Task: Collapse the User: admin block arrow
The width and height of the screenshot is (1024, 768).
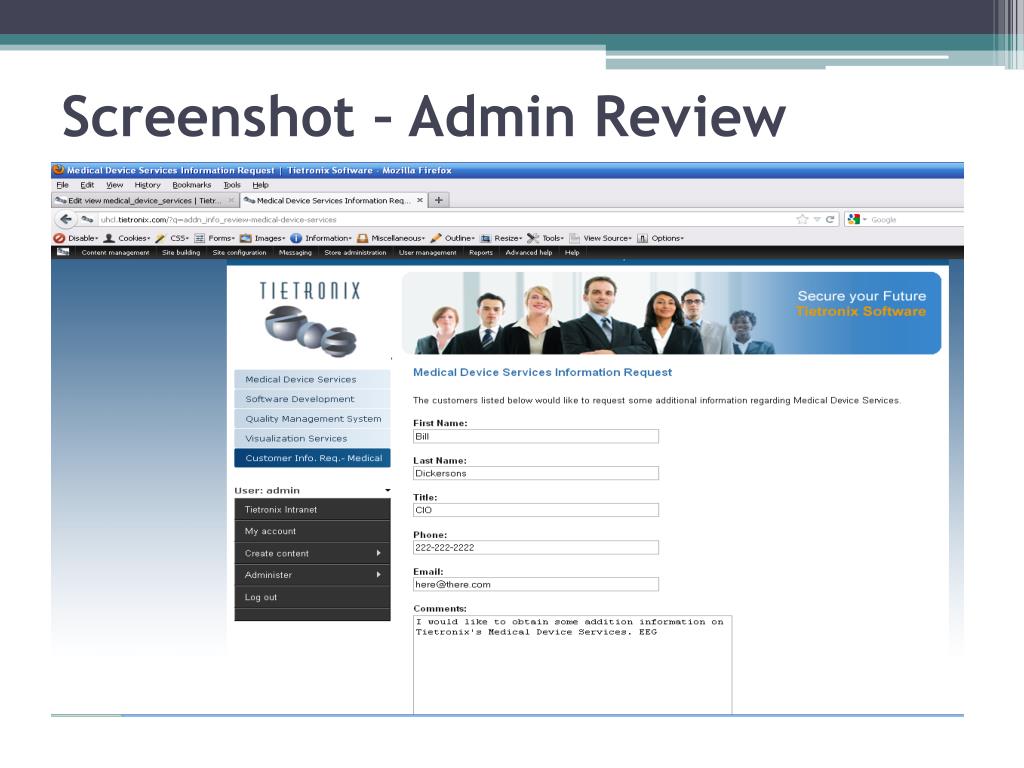Action: 387,490
